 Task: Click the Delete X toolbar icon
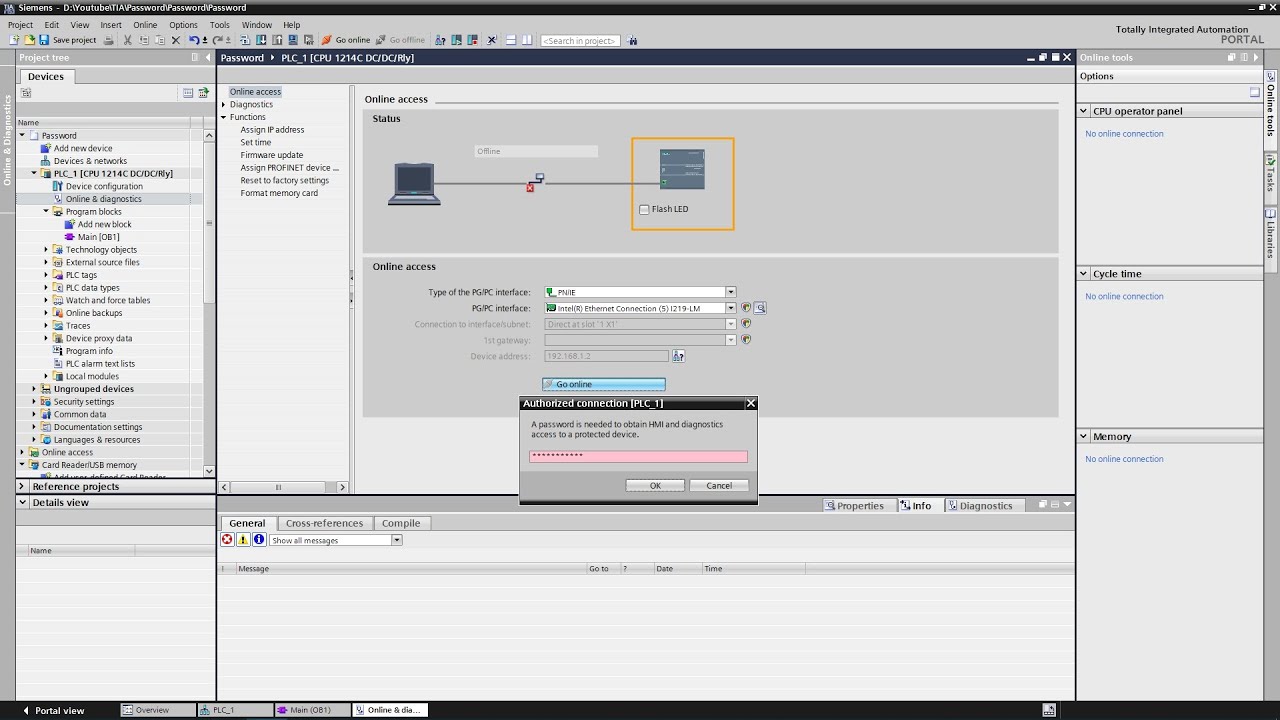pos(176,40)
